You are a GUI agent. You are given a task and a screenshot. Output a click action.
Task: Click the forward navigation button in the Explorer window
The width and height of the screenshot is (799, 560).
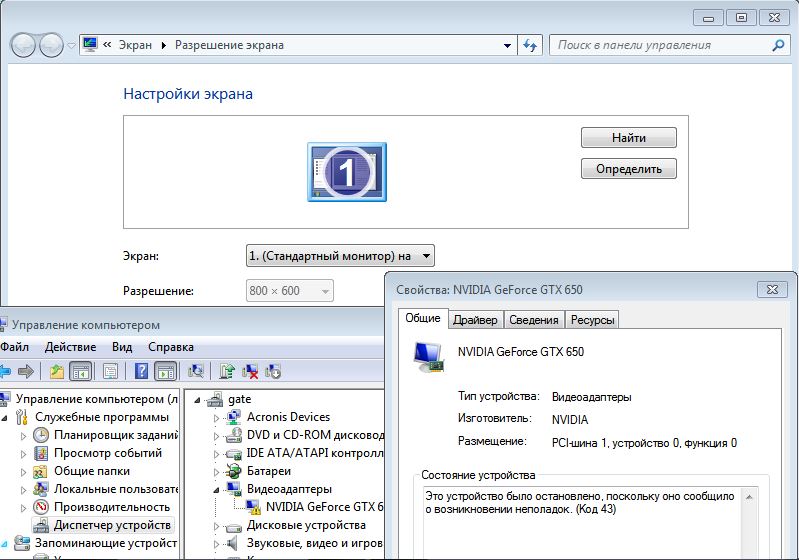pos(51,45)
